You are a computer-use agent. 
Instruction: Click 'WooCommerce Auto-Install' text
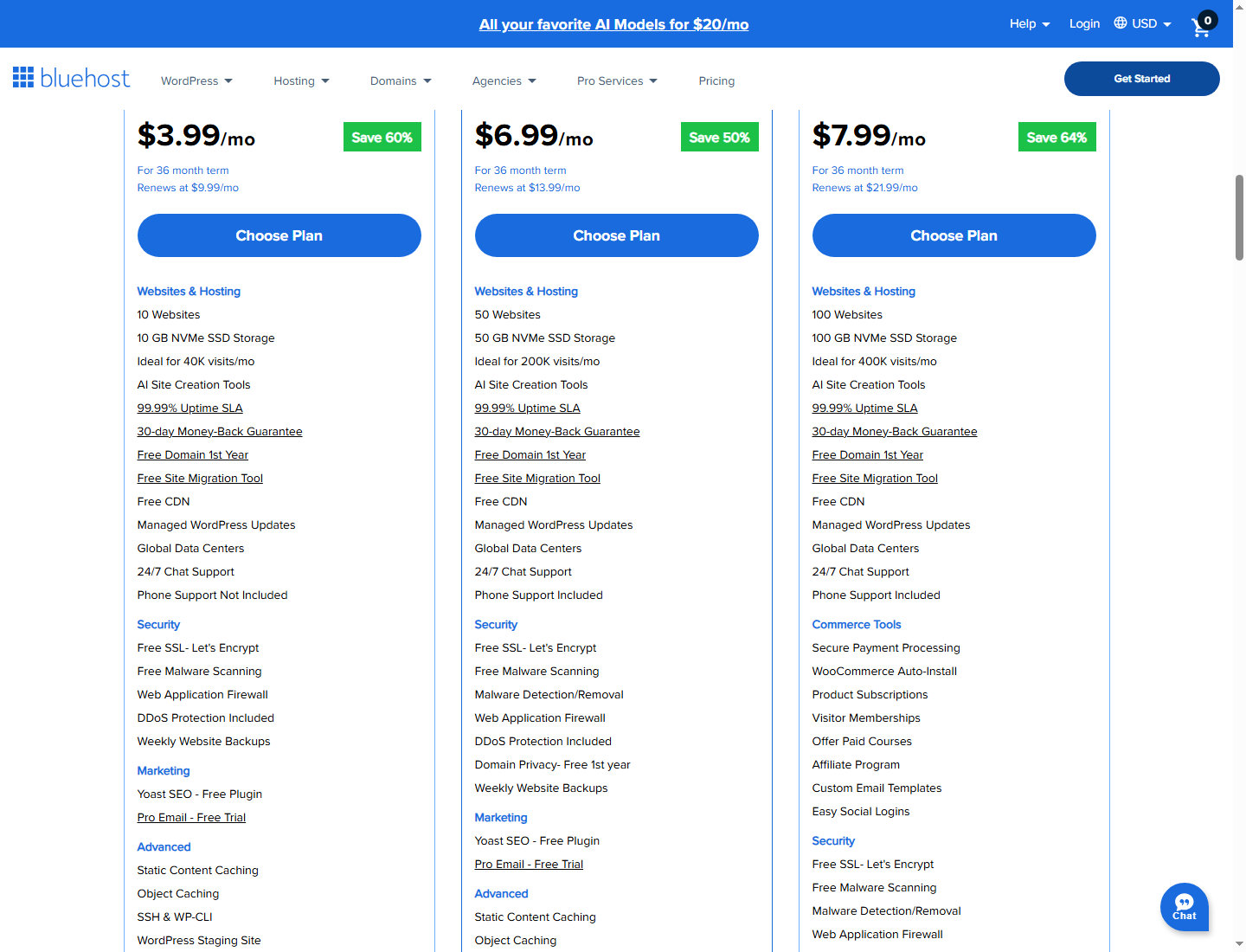tap(884, 671)
